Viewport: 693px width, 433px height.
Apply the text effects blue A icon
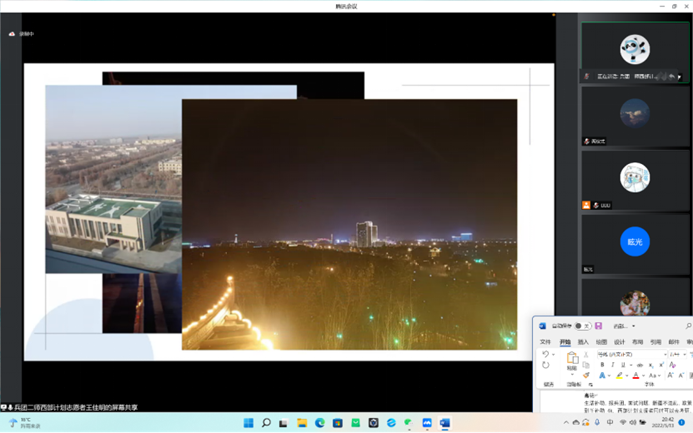[603, 376]
